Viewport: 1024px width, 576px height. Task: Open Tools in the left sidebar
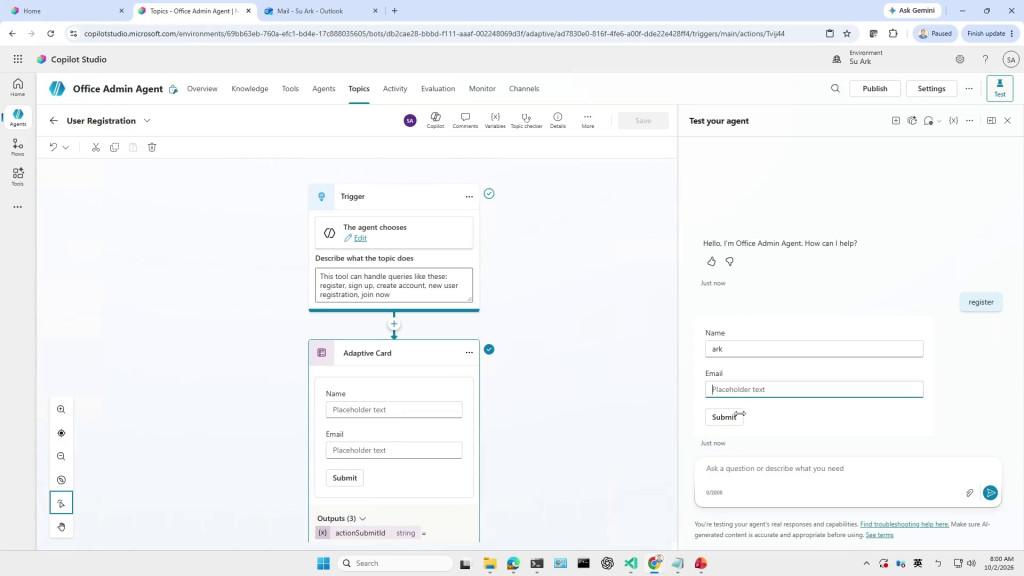click(x=18, y=176)
